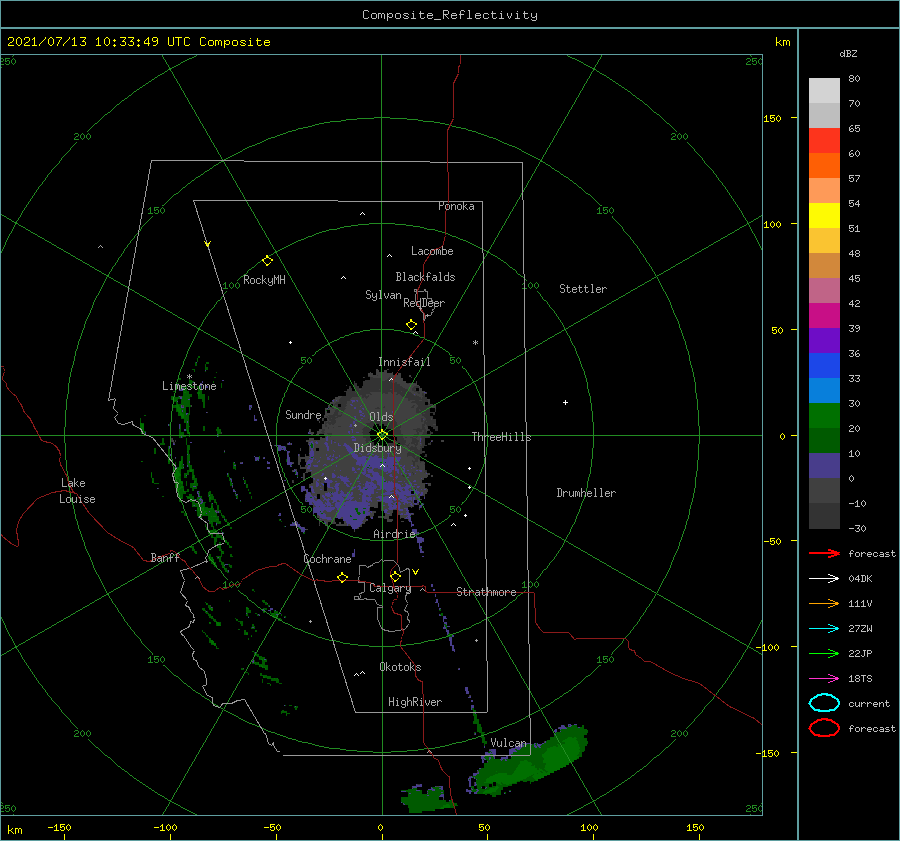Click the Lake Louise label
Screen dimensions: 900x841
tap(77, 491)
